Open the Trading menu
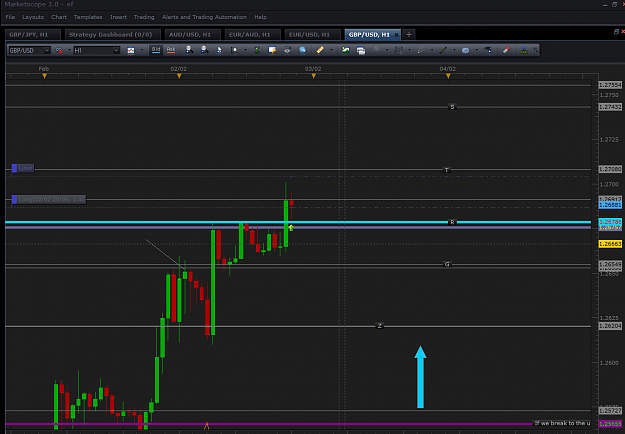 144,17
